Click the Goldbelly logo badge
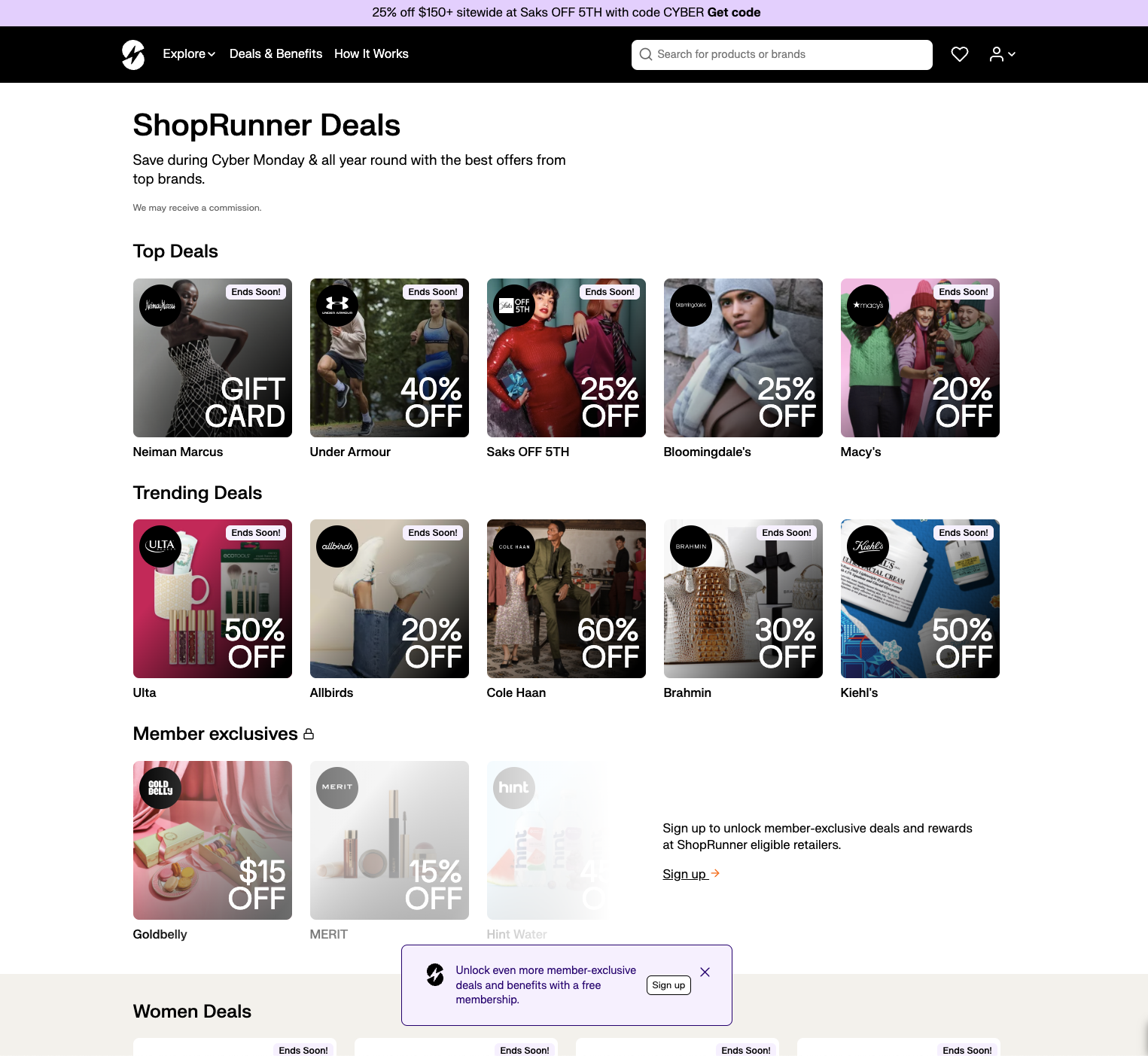The width and height of the screenshot is (1148, 1056). pos(160,788)
